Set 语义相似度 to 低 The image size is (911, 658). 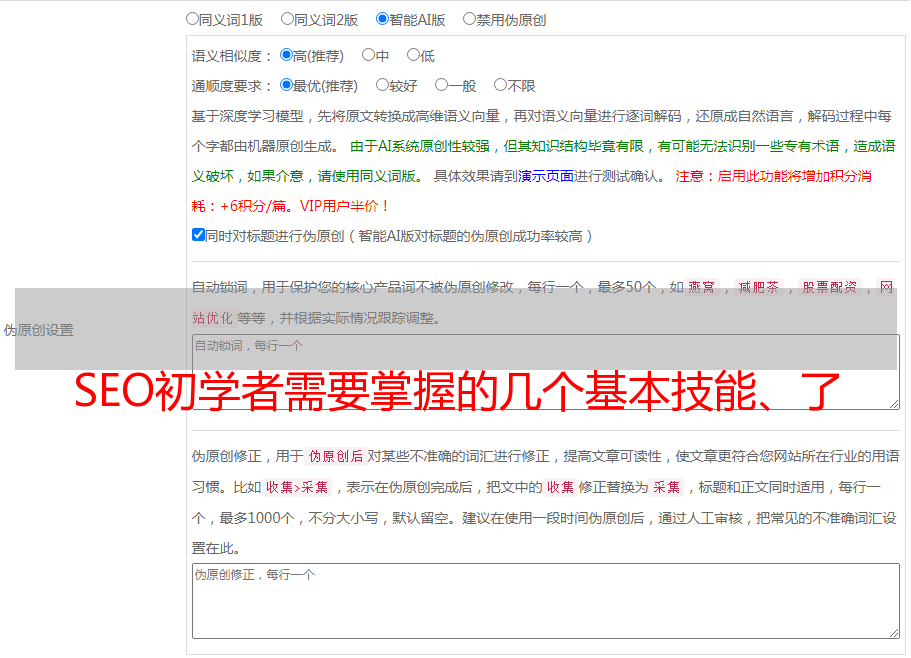[413, 55]
